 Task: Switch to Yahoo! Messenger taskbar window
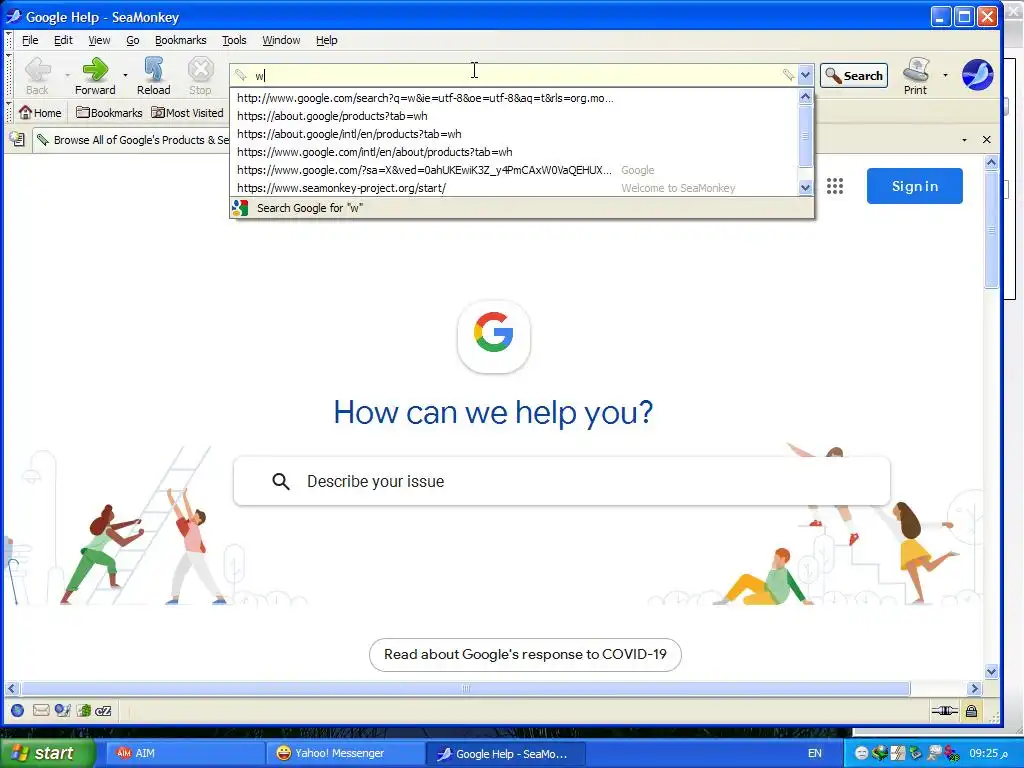click(344, 753)
